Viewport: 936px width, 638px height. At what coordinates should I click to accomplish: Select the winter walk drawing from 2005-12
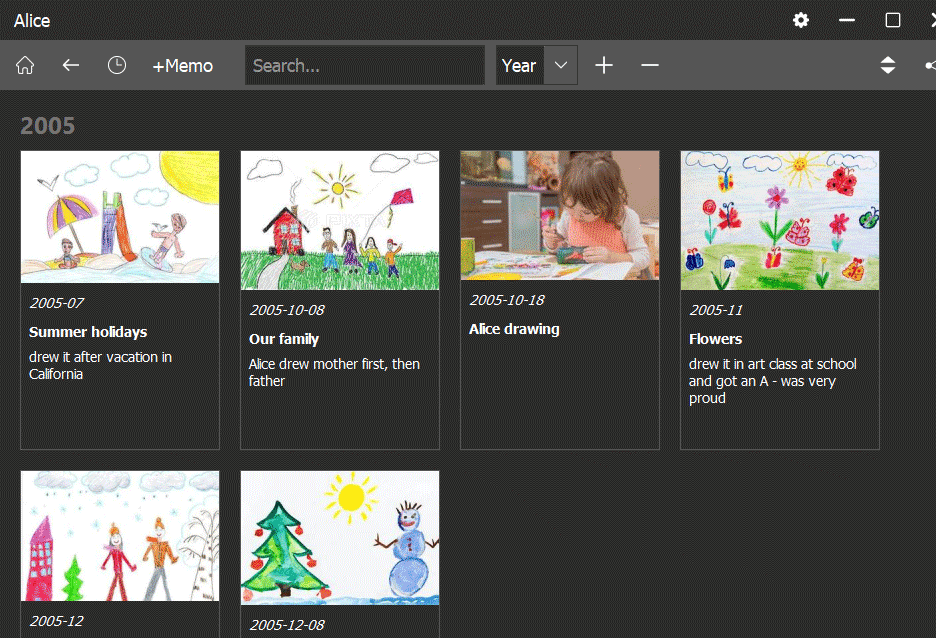pos(120,536)
